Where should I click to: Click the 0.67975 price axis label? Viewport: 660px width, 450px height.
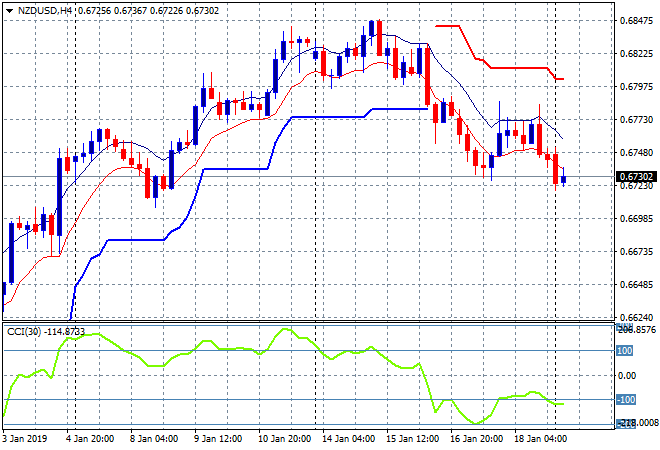[x=636, y=87]
